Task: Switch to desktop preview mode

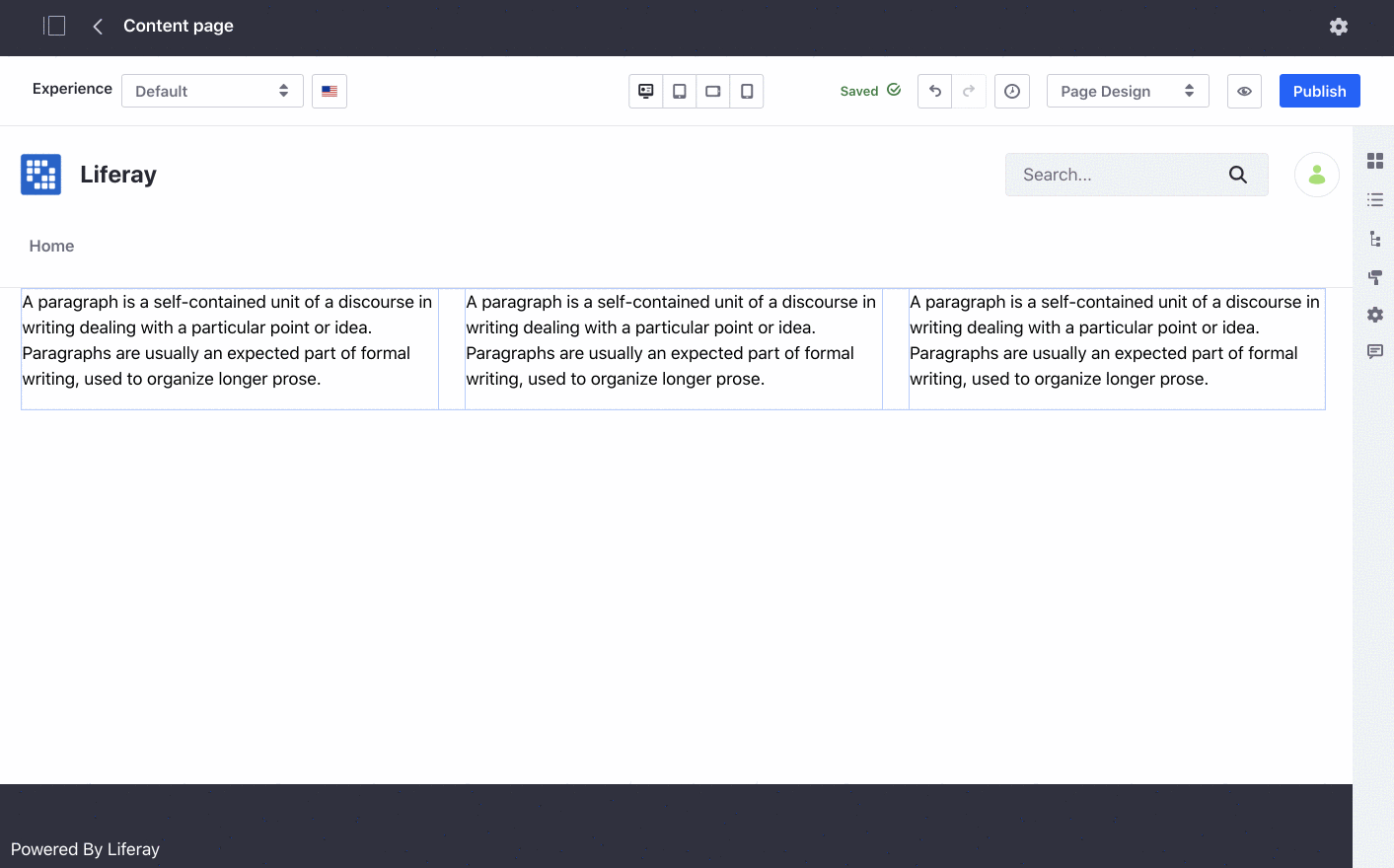Action: 645,91
